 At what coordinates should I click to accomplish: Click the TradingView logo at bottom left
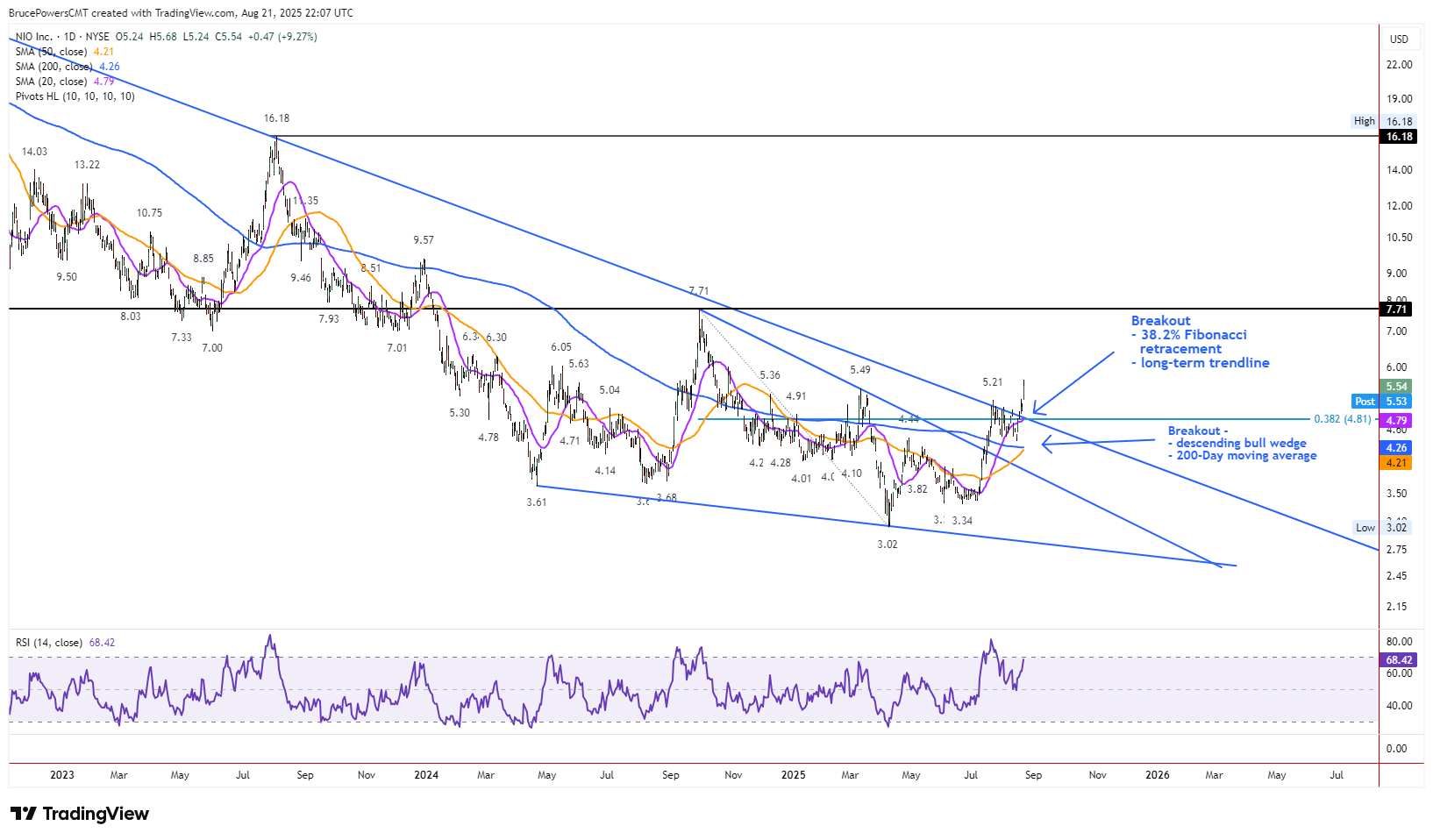pyautogui.click(x=80, y=814)
